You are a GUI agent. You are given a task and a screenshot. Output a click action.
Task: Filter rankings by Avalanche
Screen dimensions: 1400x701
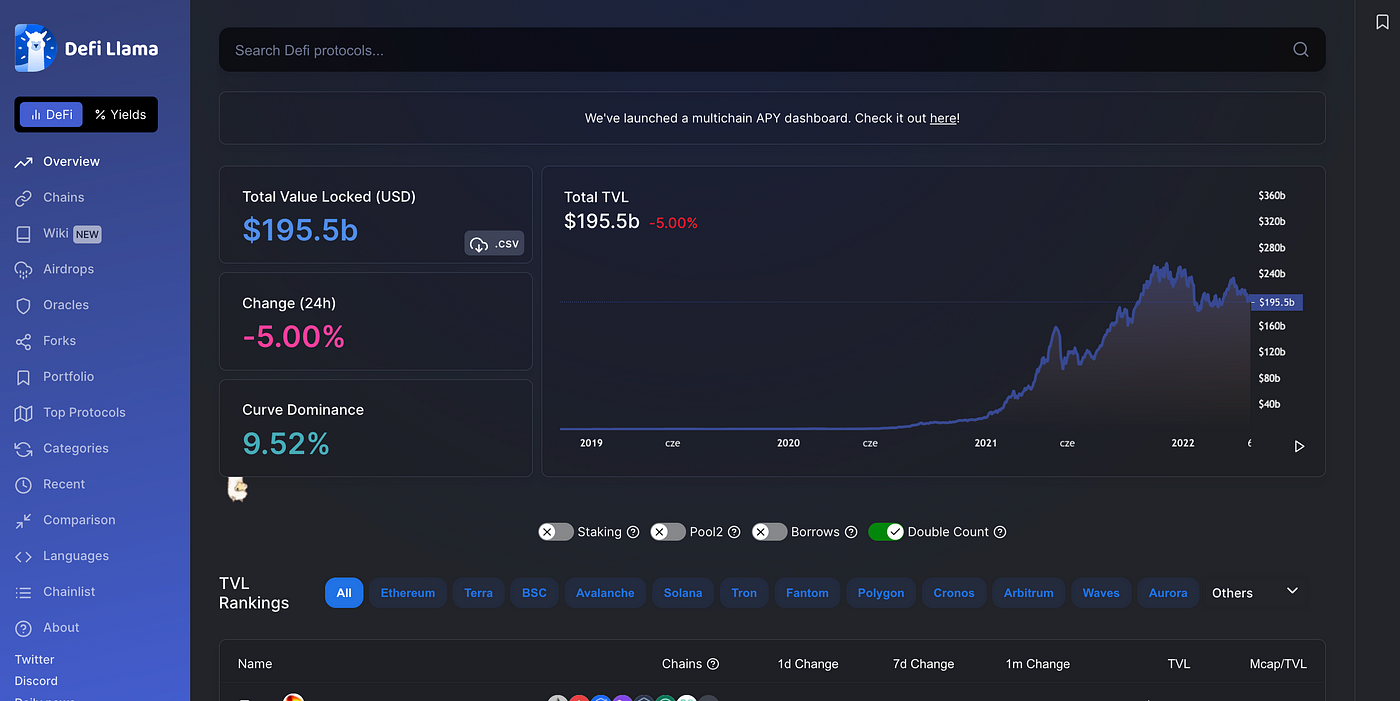click(605, 593)
